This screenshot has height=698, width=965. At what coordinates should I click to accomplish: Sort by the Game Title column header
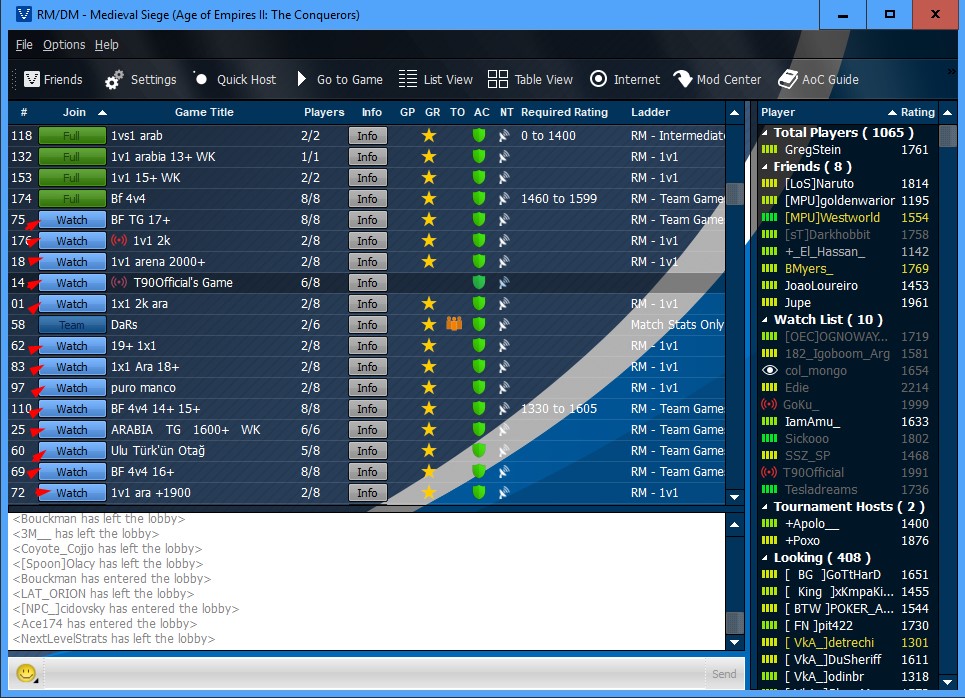[x=204, y=112]
